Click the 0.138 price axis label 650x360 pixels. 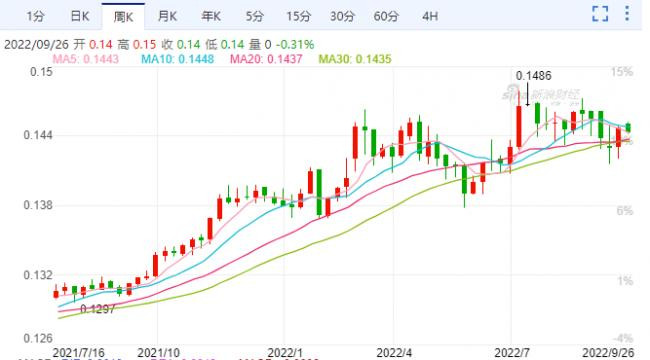pyautogui.click(x=38, y=205)
